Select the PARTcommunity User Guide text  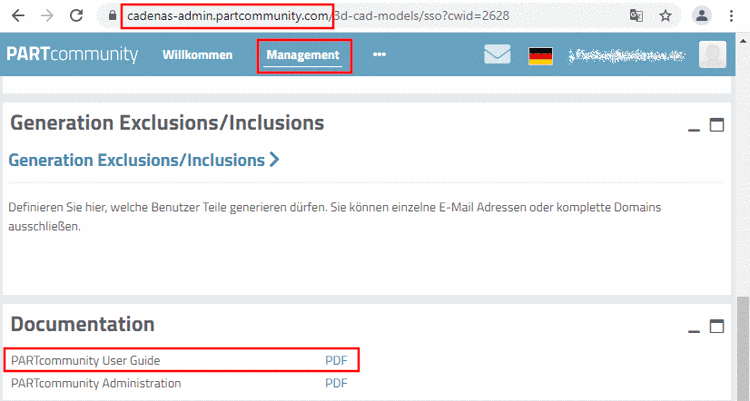[x=86, y=360]
